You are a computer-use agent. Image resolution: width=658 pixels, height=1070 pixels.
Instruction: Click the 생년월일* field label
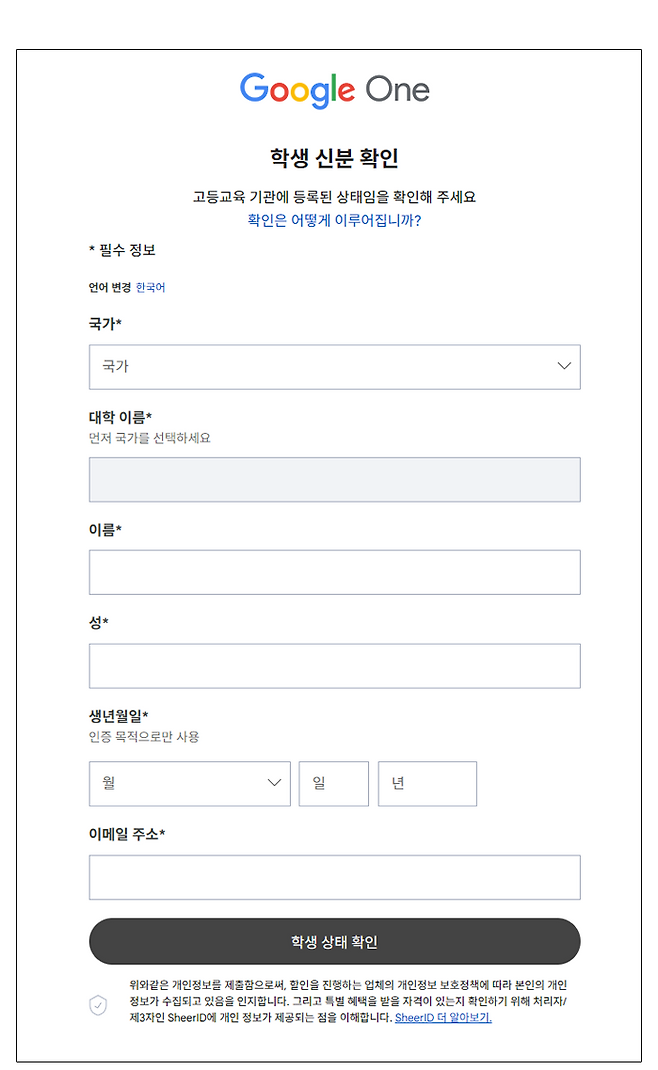(118, 716)
